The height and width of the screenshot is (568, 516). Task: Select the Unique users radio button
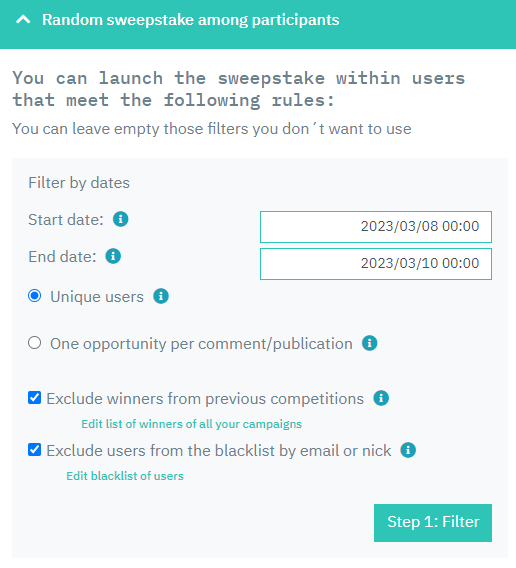(35, 296)
